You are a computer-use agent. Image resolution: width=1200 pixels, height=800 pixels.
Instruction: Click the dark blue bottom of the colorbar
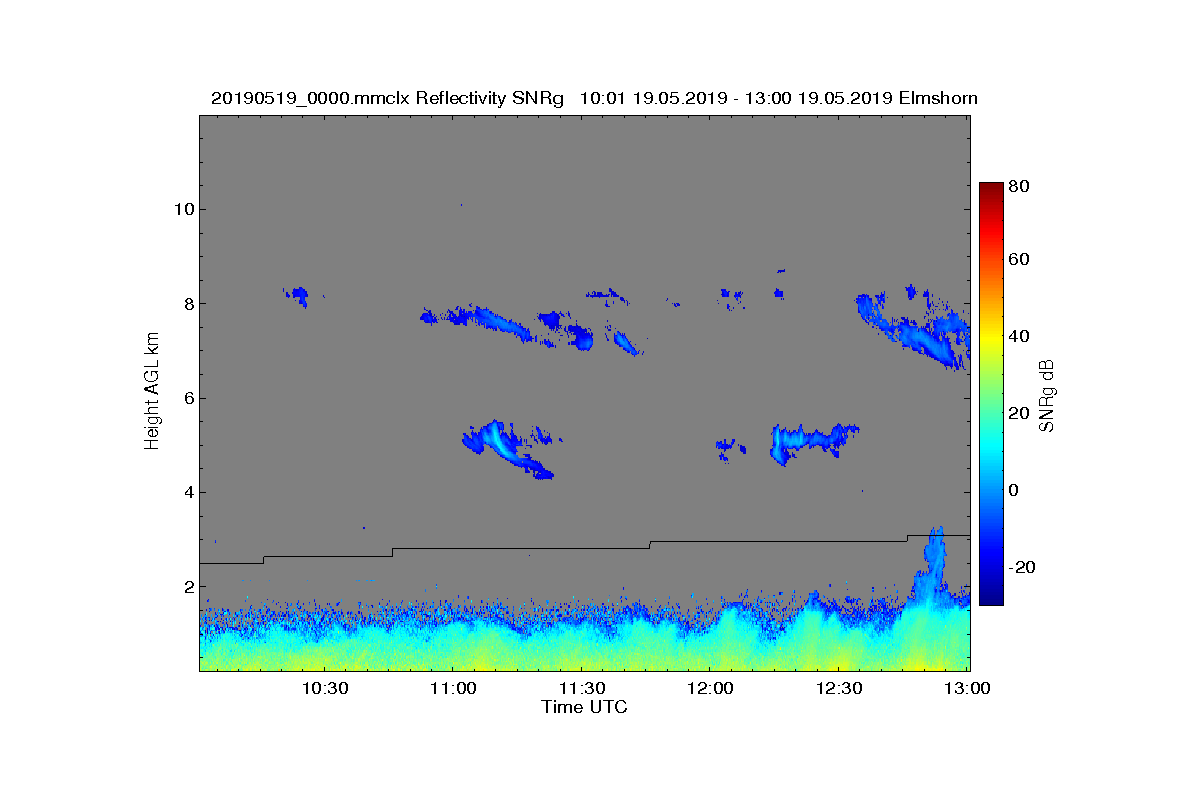tap(990, 598)
